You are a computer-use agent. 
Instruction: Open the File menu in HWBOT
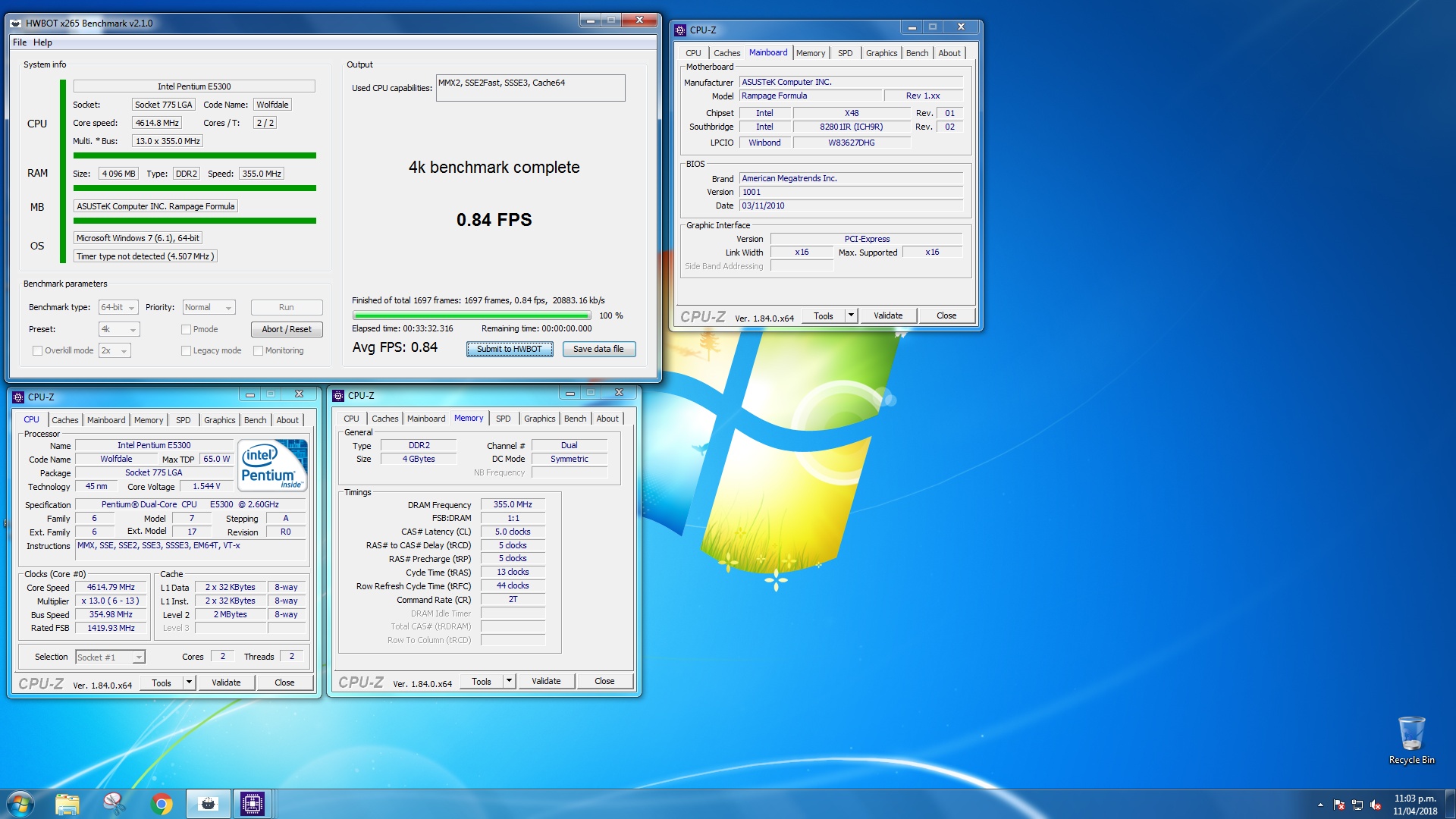20,42
